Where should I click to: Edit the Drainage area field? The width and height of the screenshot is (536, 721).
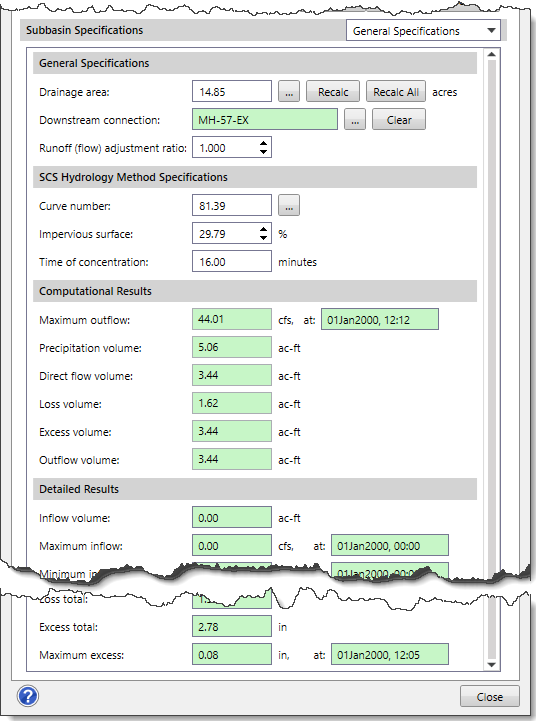pyautogui.click(x=232, y=92)
